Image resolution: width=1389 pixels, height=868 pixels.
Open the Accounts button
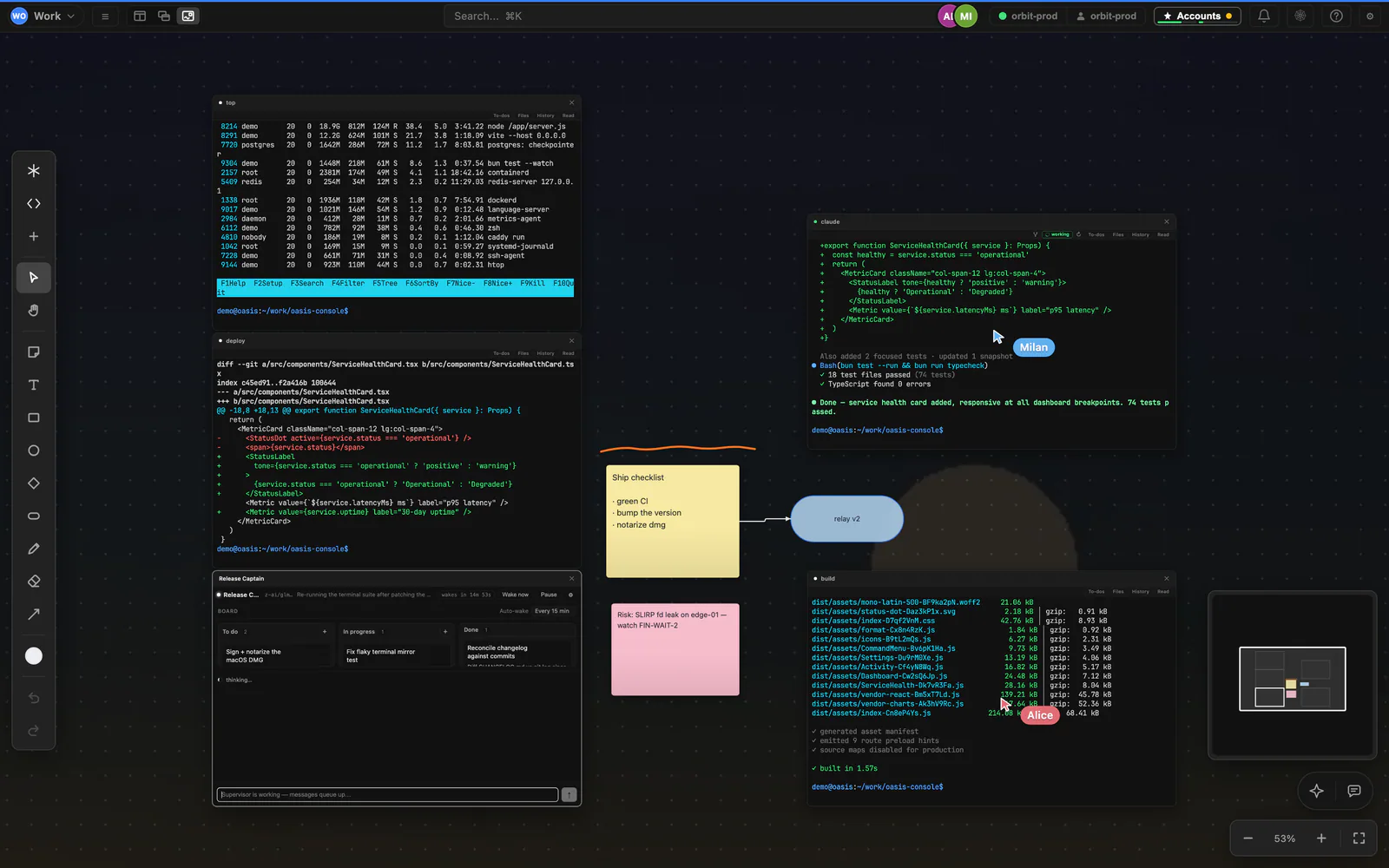[1197, 16]
